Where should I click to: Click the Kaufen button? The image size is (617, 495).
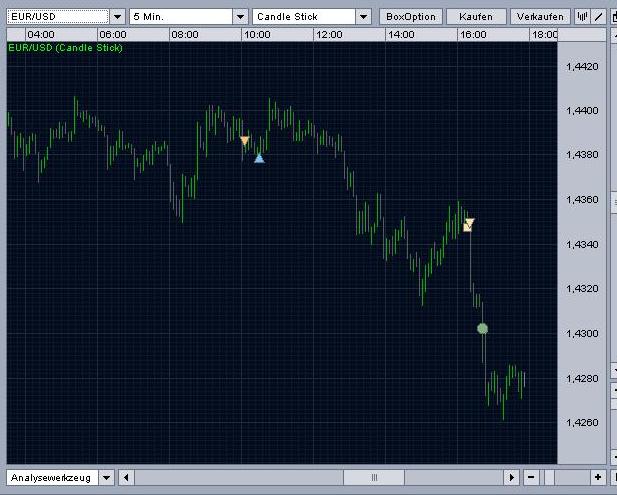476,17
